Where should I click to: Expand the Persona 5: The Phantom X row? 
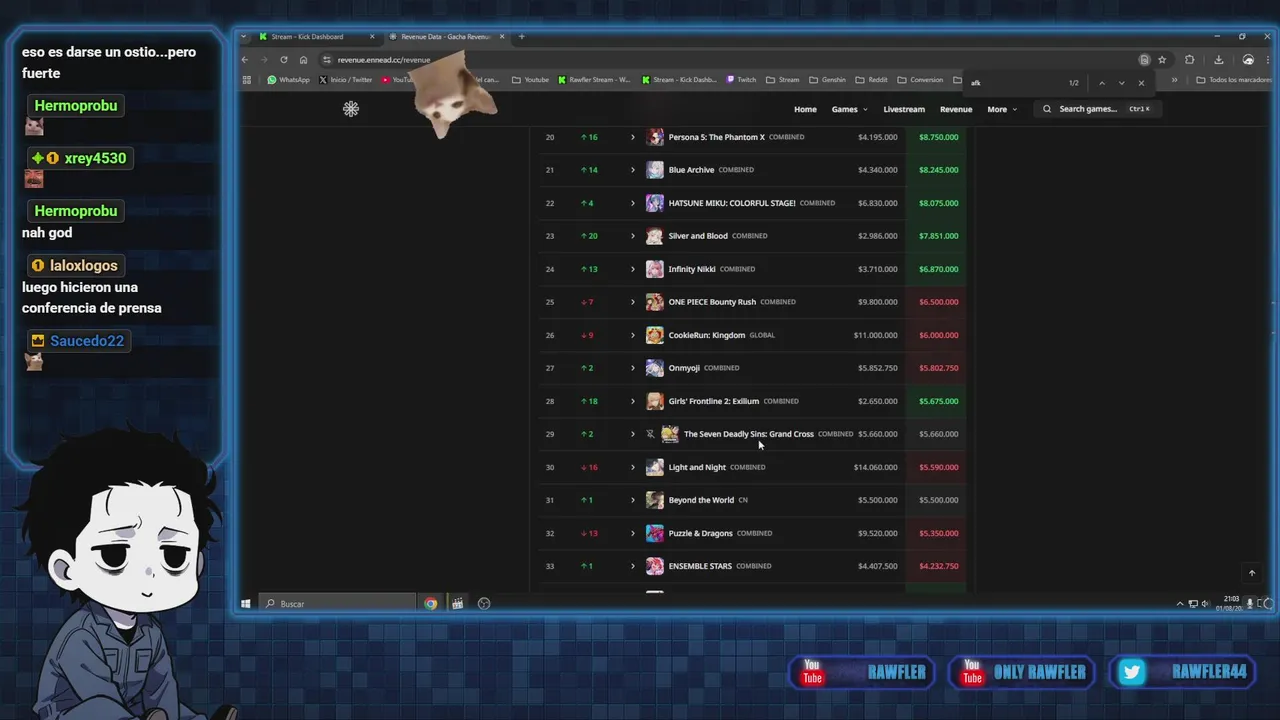click(632, 137)
